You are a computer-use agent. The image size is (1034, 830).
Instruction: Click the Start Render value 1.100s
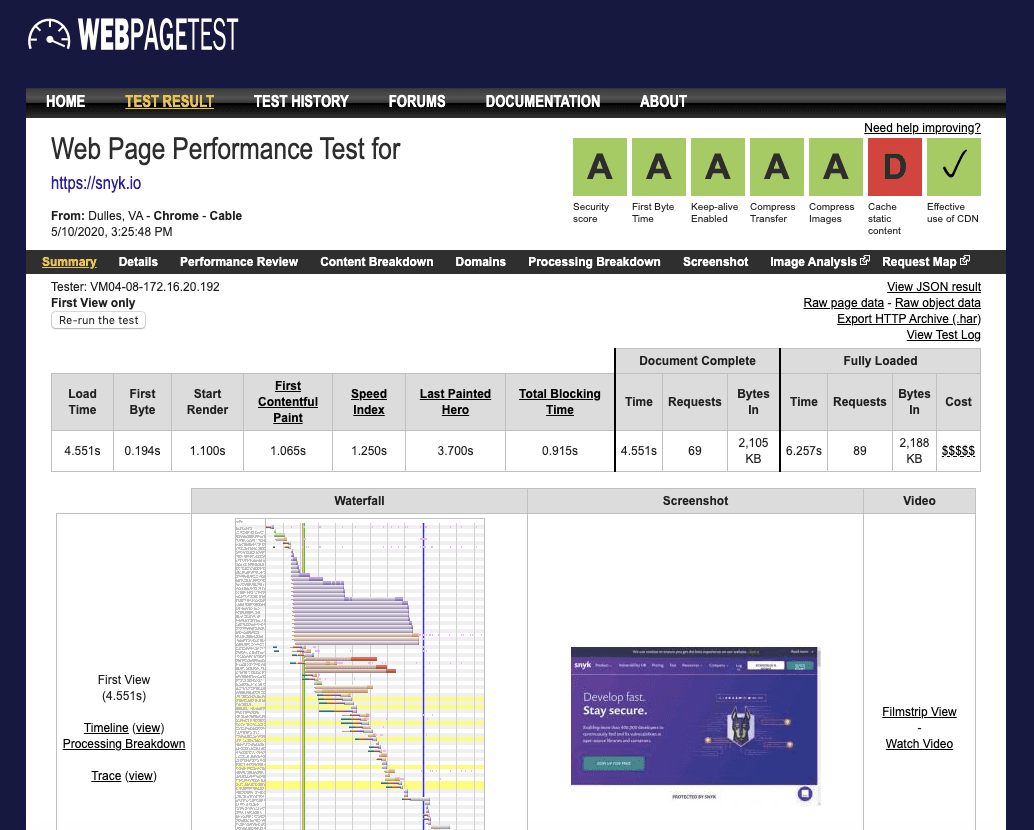coord(208,451)
